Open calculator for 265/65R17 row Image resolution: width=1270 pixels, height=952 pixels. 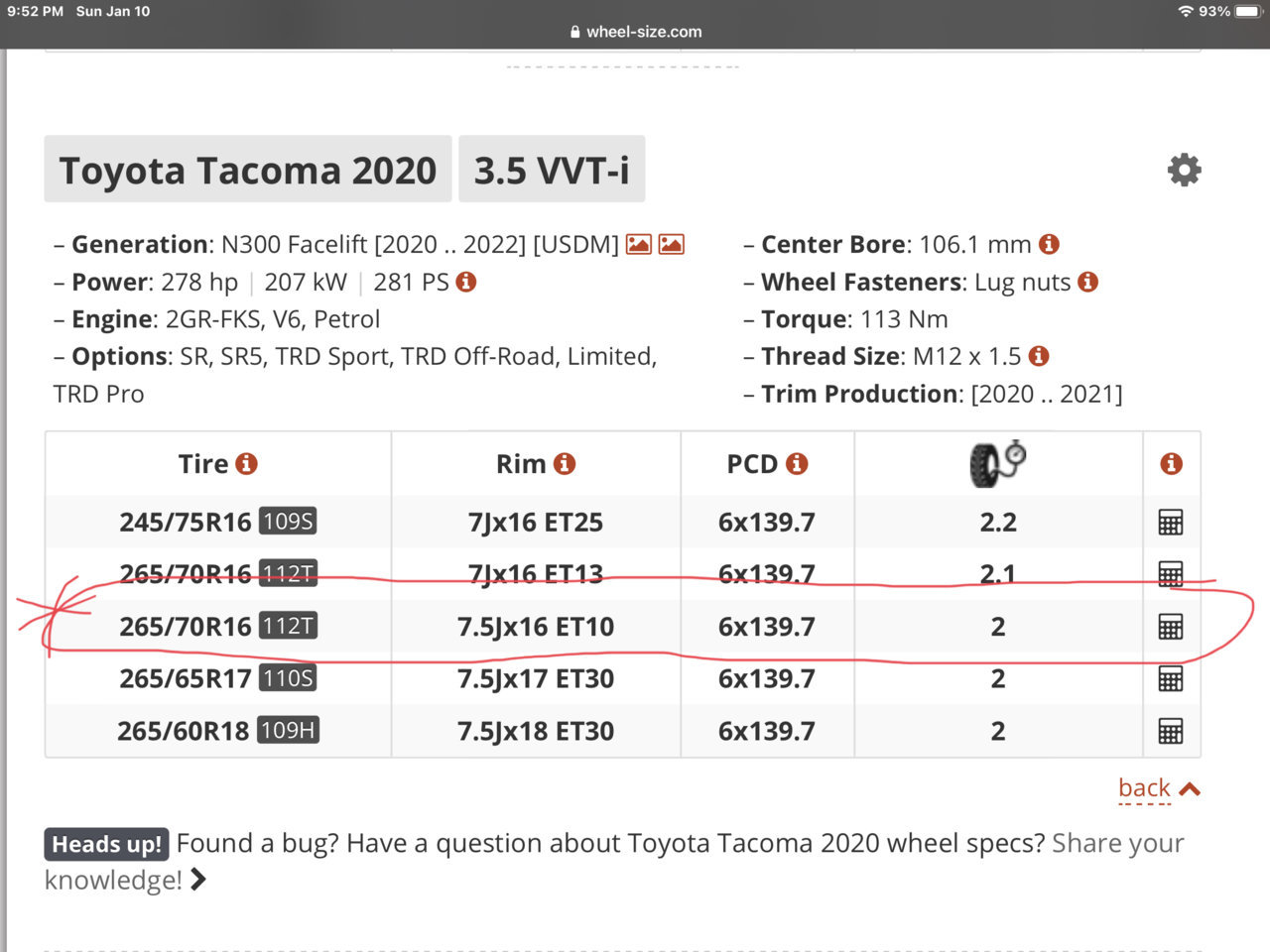click(1171, 679)
